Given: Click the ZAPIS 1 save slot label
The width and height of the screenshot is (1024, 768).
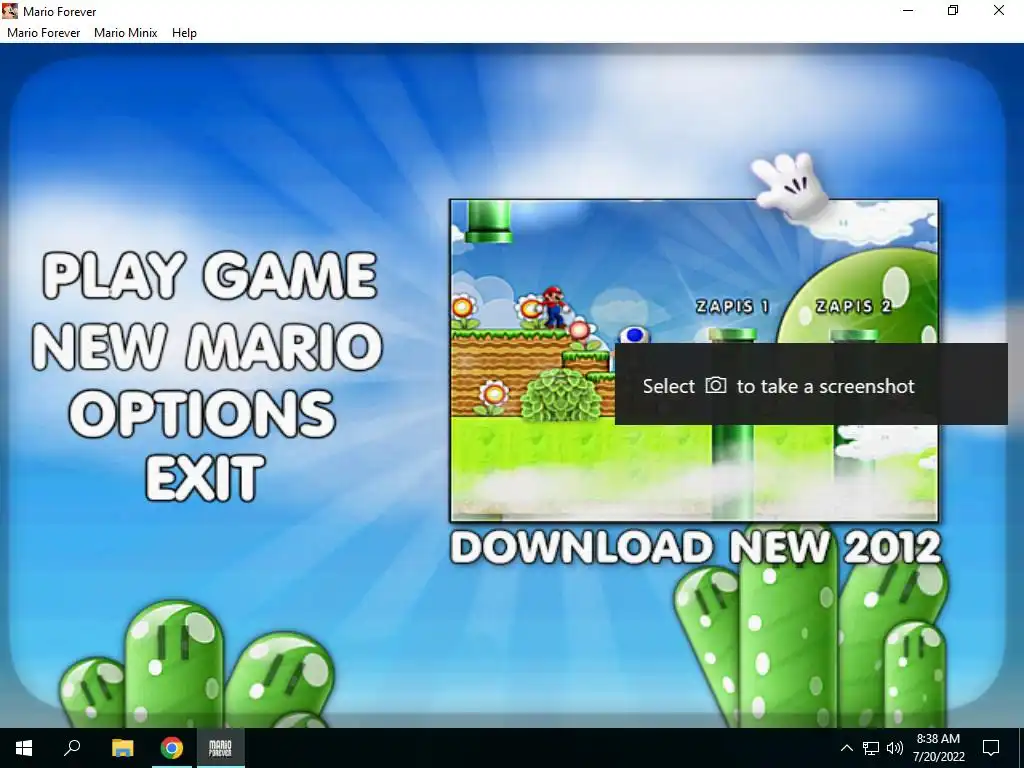Looking at the screenshot, I should pyautogui.click(x=732, y=306).
